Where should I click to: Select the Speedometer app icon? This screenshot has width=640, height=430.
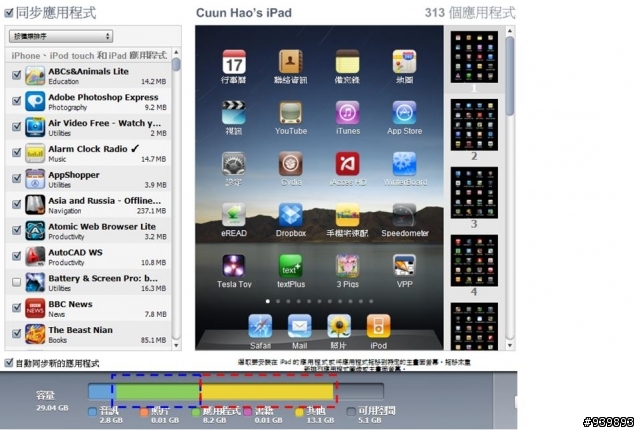coord(404,215)
